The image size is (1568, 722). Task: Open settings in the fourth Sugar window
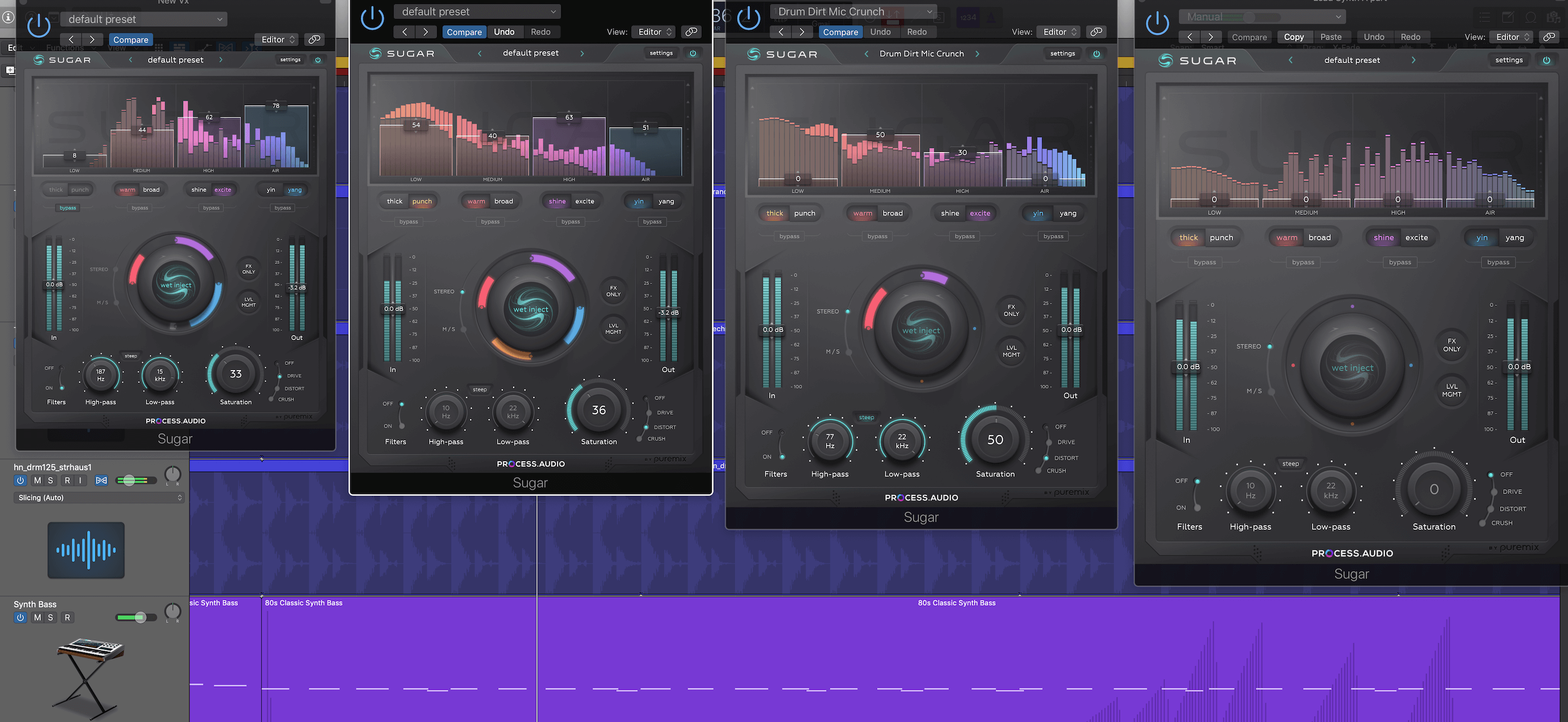[1509, 60]
